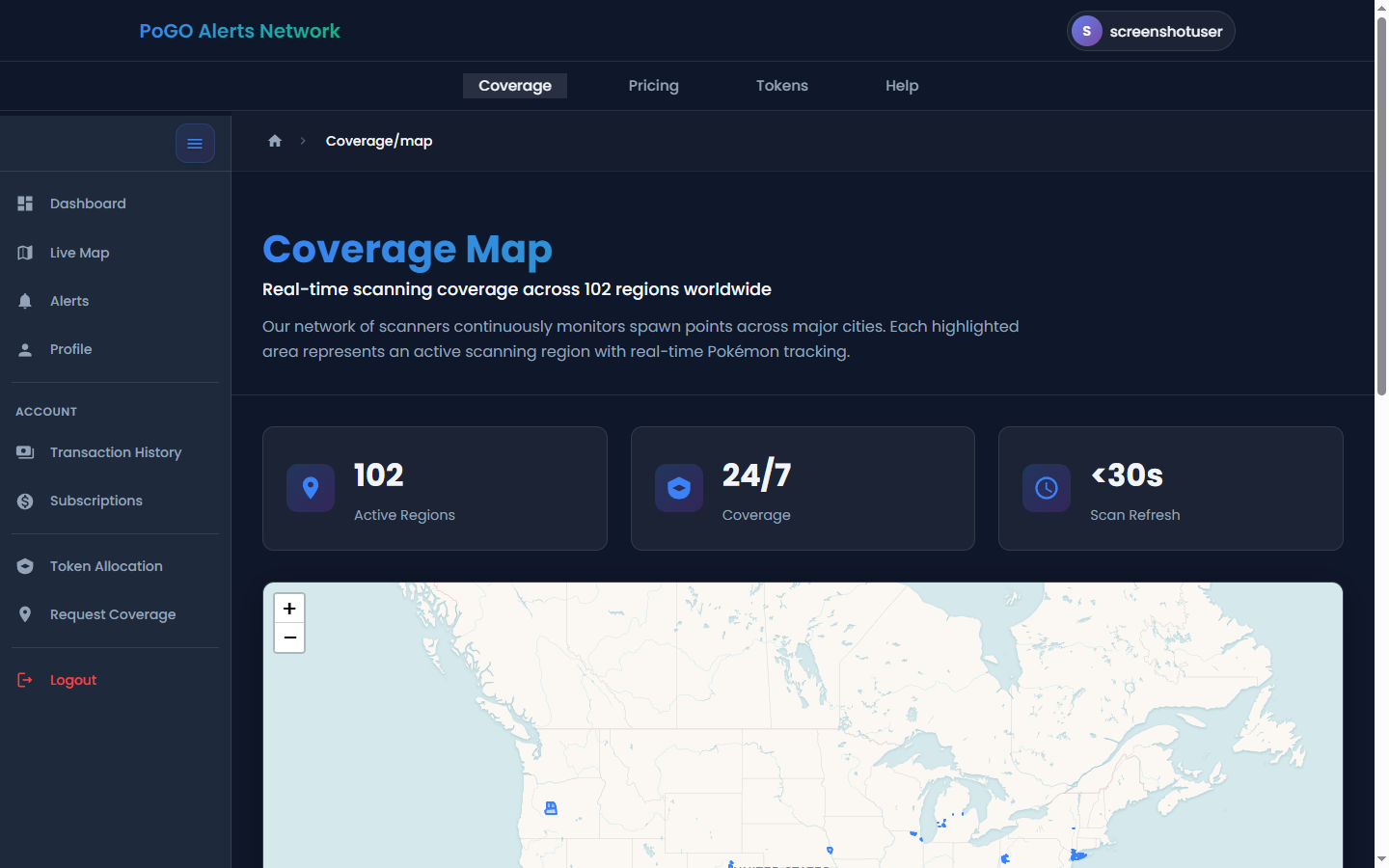Click the red Logout arrow icon
Screen dimensions: 1389x868
[x=25, y=680]
